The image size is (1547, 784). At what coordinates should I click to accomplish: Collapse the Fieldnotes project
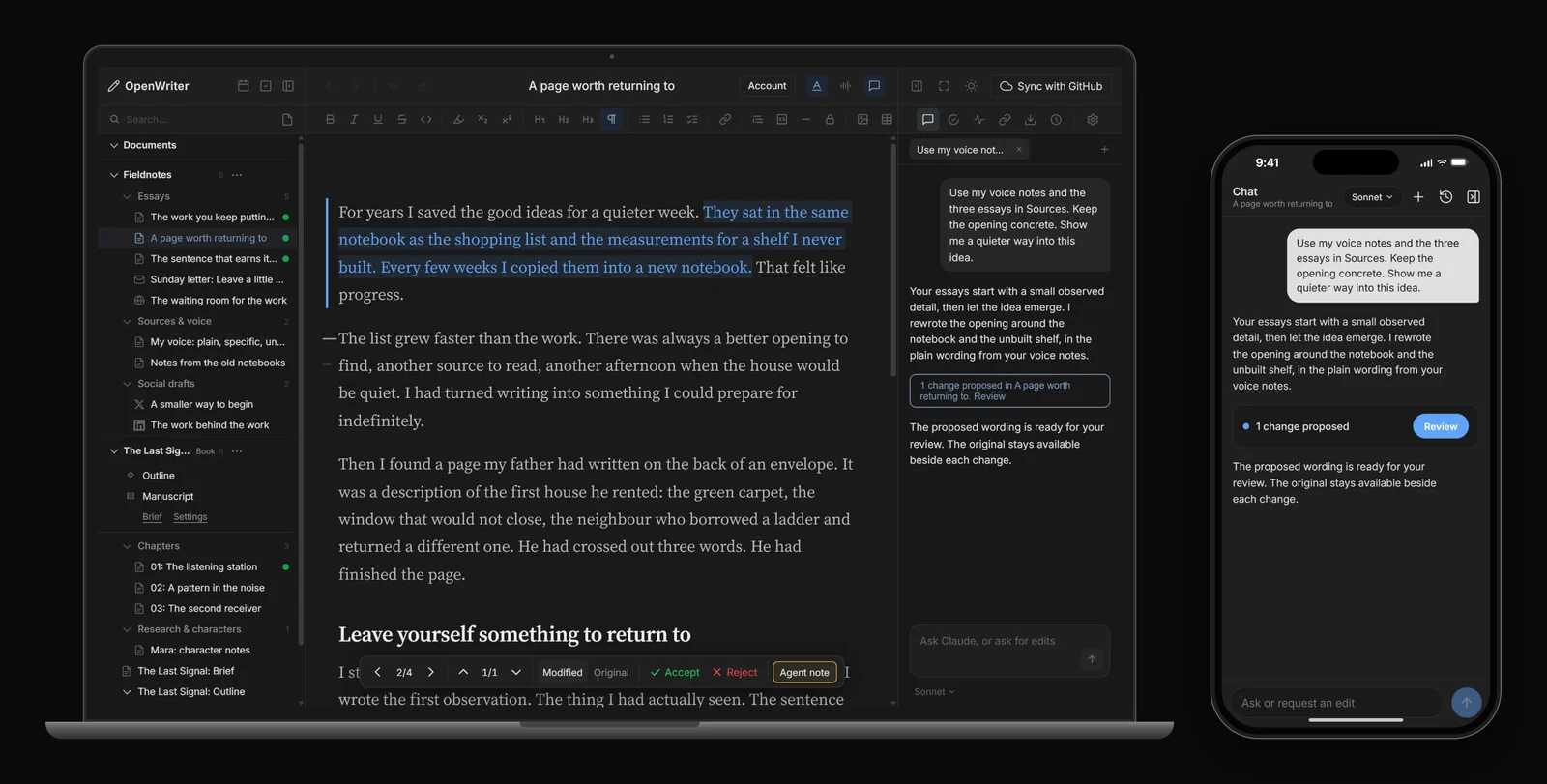[114, 175]
